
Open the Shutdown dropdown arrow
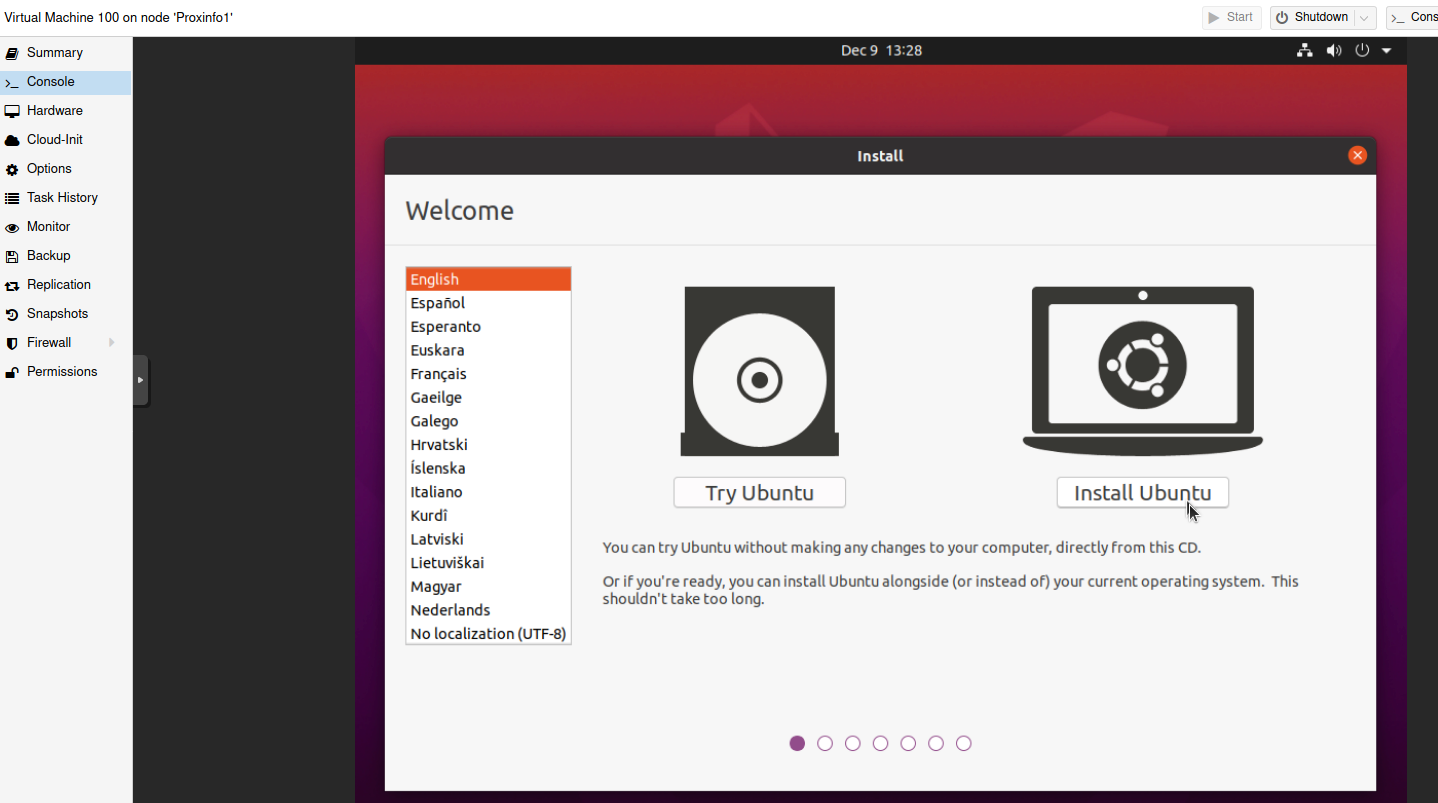1365,18
